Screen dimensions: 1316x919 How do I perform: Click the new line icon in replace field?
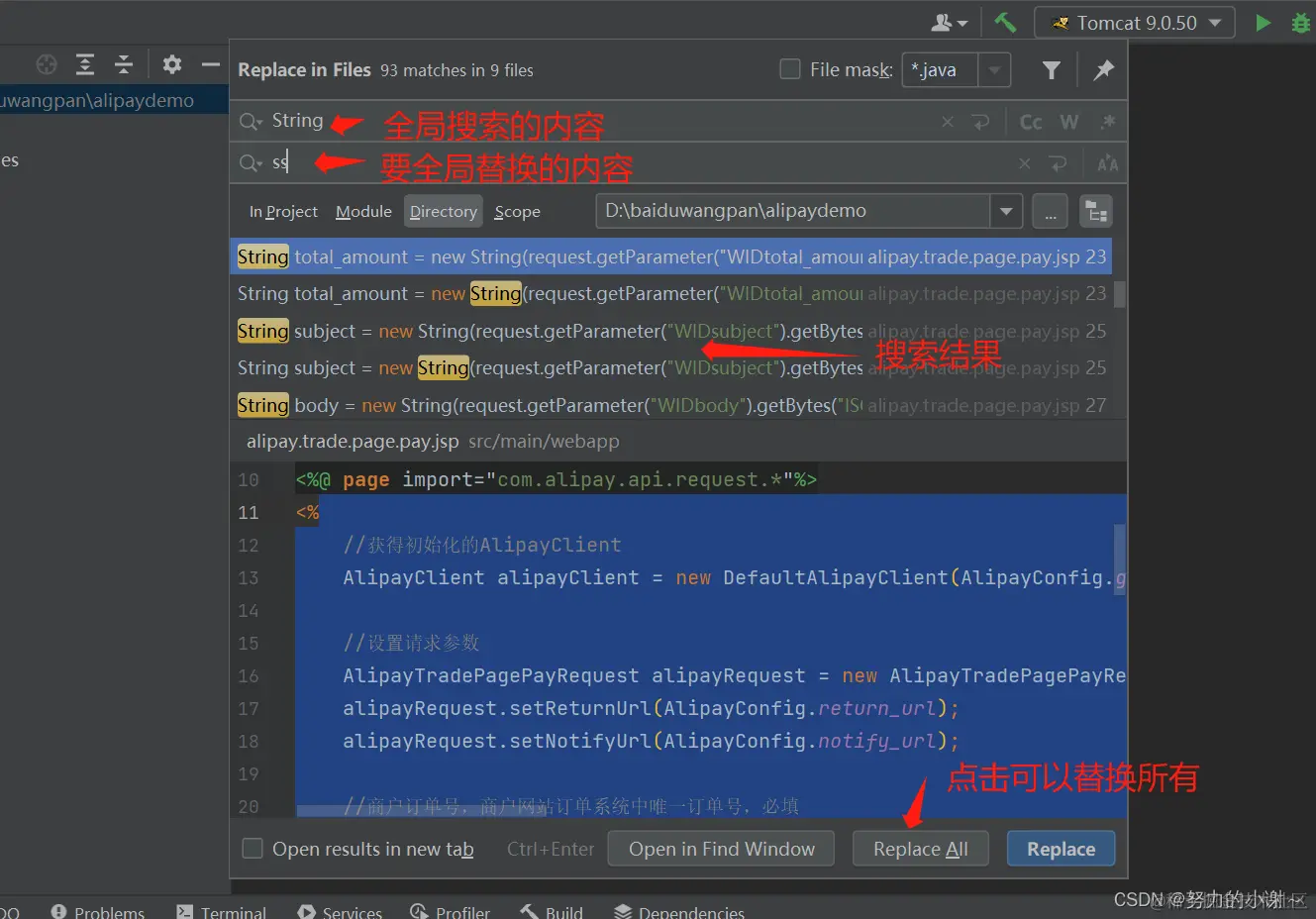[x=1058, y=163]
